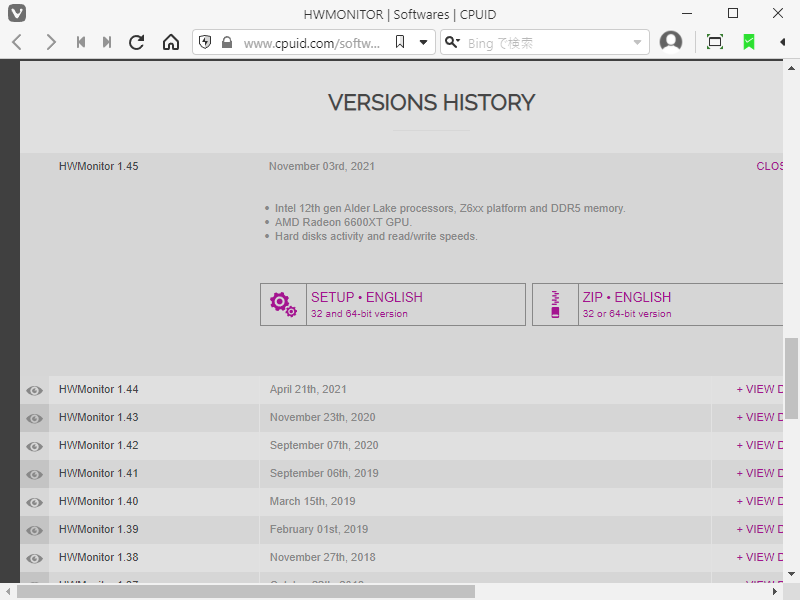This screenshot has height=600, width=800.
Task: Expand View Details for HWMonitor 1.42
Action: [760, 445]
